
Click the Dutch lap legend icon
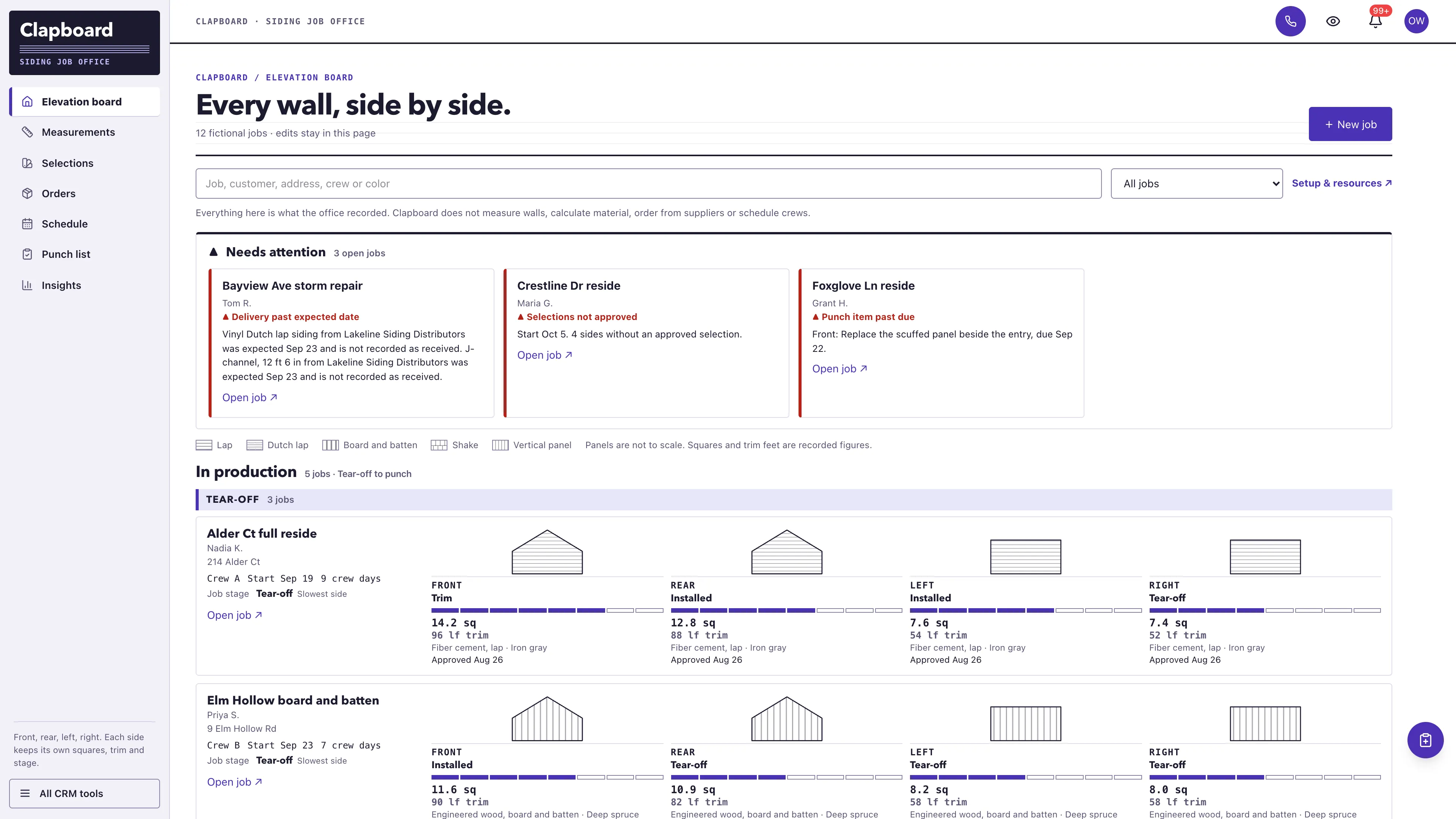pos(254,445)
